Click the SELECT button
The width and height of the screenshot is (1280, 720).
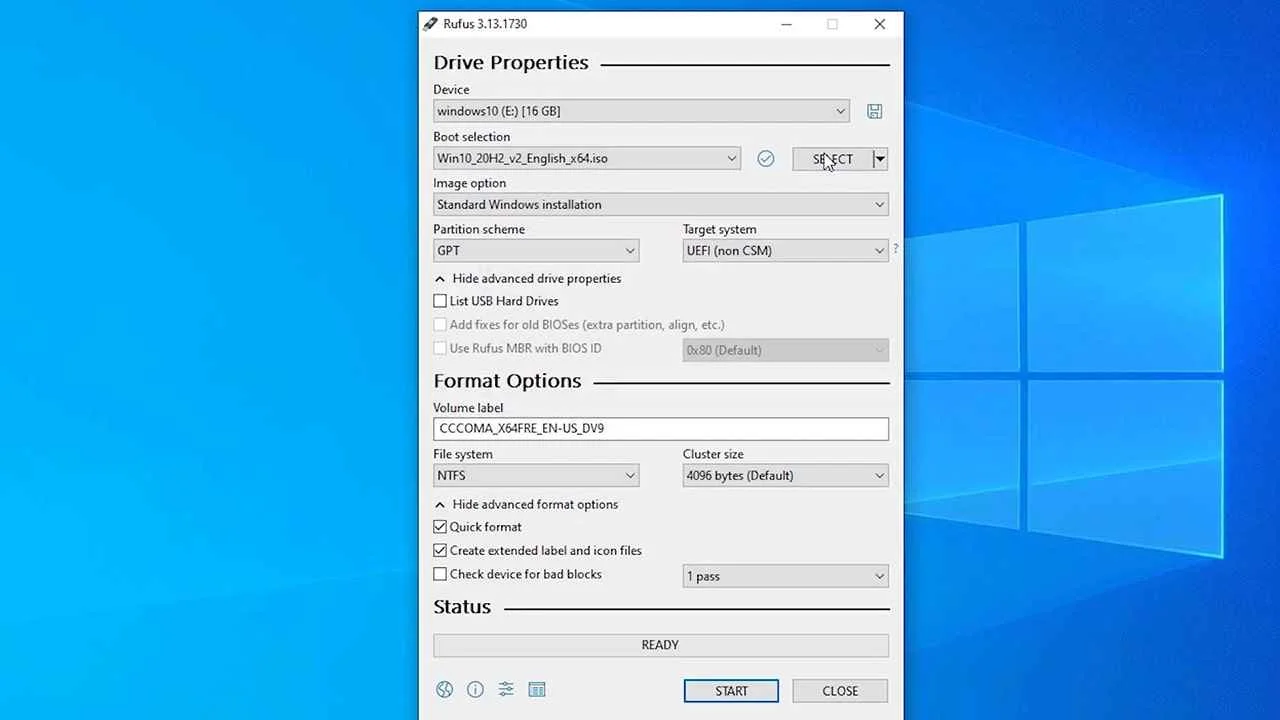(833, 158)
